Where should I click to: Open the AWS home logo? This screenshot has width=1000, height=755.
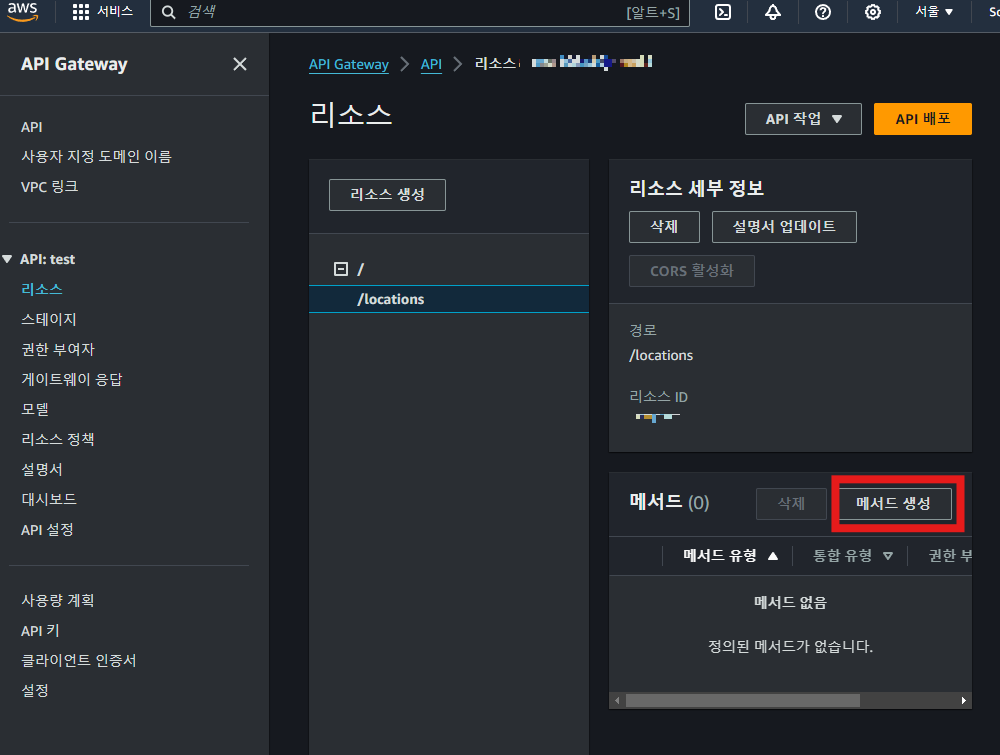point(23,11)
